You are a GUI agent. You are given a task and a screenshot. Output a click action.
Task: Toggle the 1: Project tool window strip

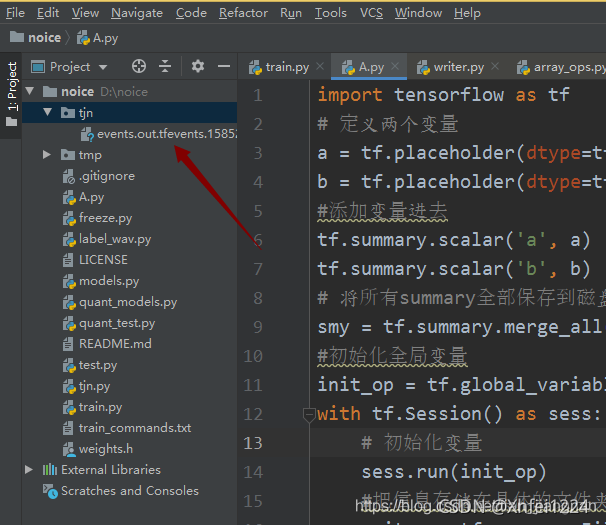click(12, 95)
